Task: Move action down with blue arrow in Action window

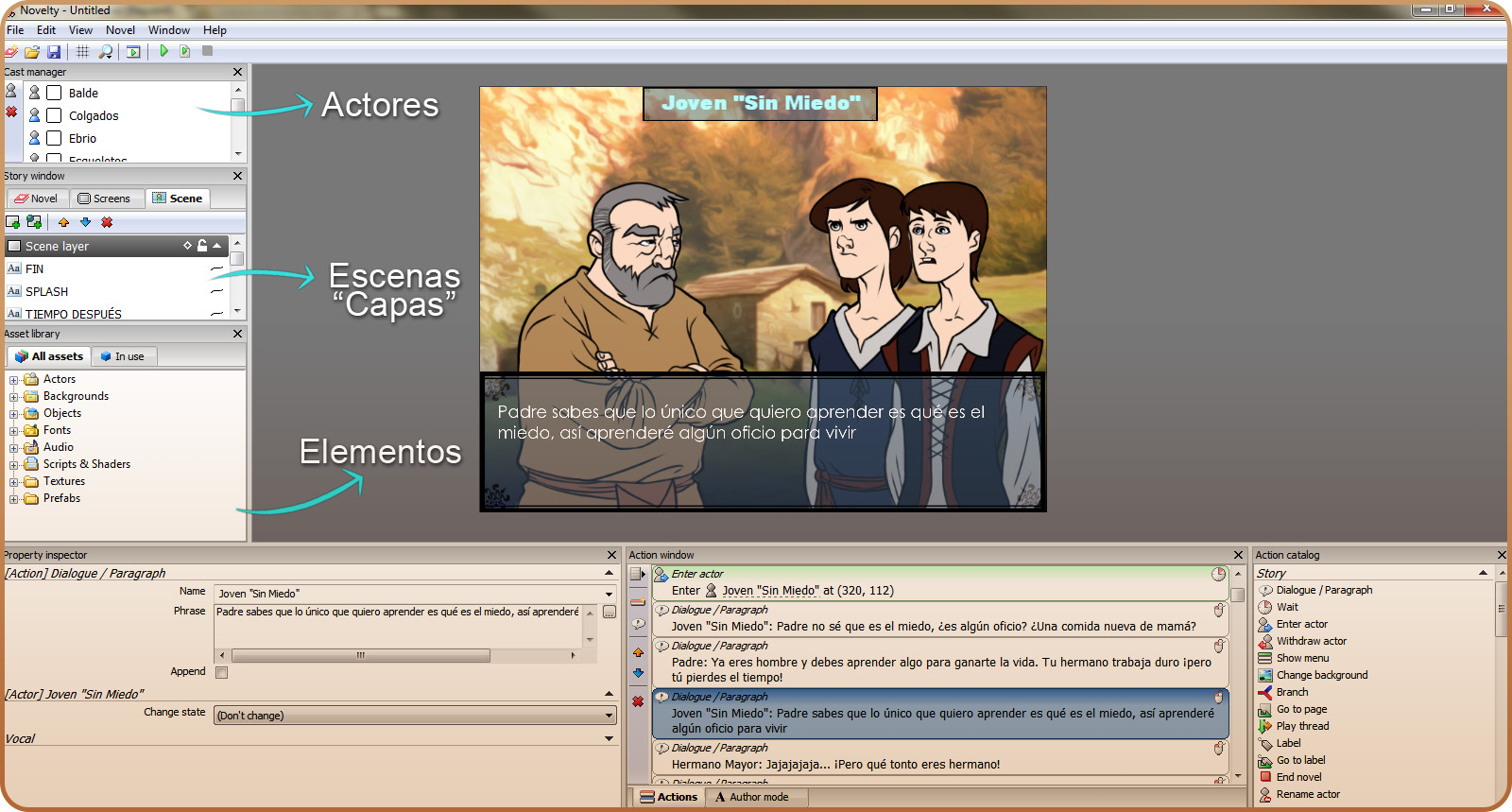Action: click(x=638, y=673)
